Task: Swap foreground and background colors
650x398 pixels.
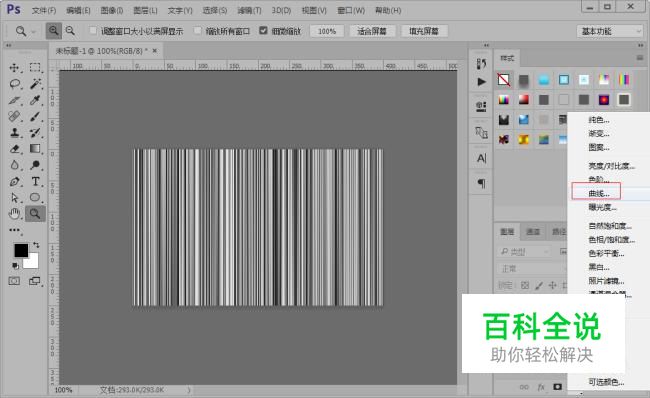Action: click(x=36, y=245)
